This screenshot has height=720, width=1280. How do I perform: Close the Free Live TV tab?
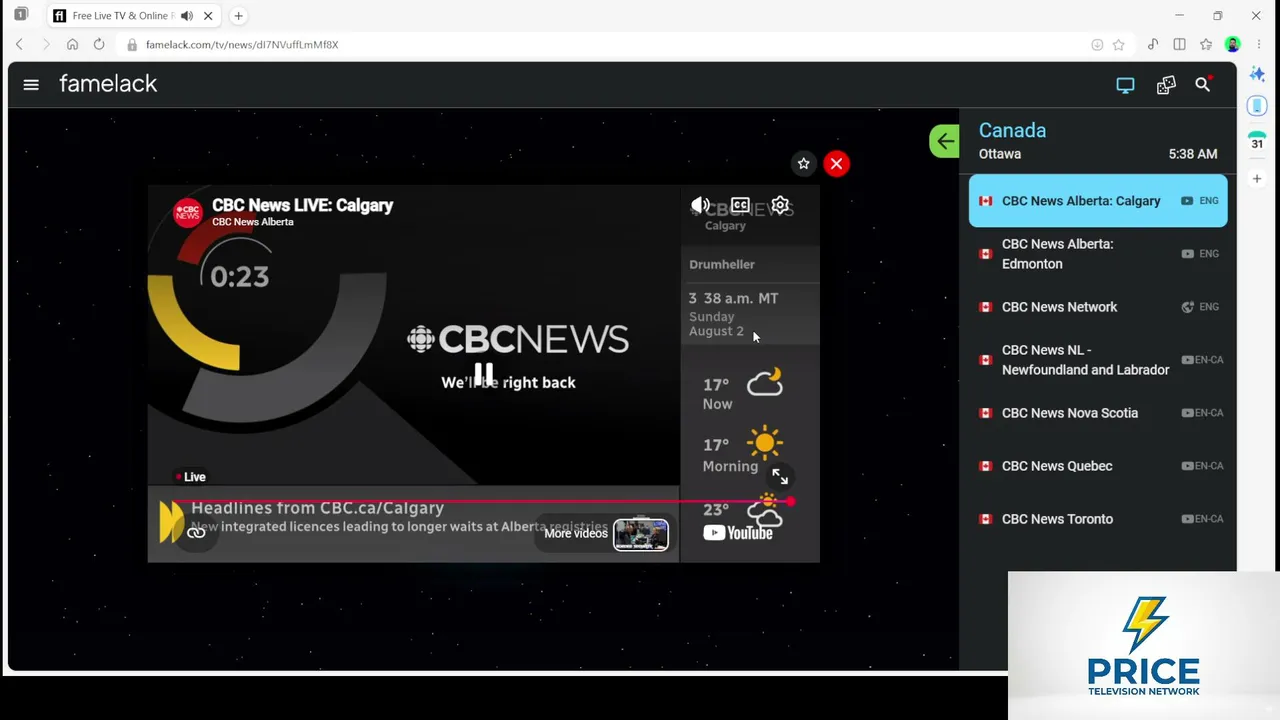click(x=208, y=16)
